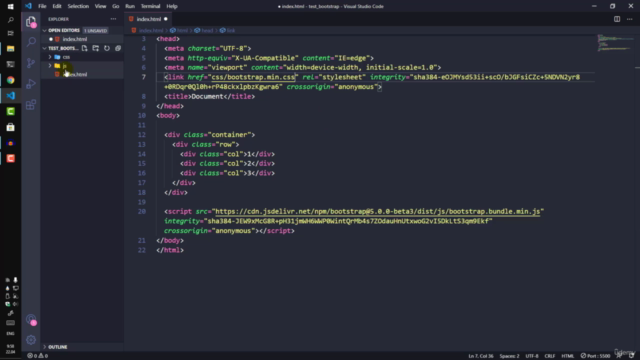Open Task View on taskbar
640x360 pixels.
click(x=11, y=33)
